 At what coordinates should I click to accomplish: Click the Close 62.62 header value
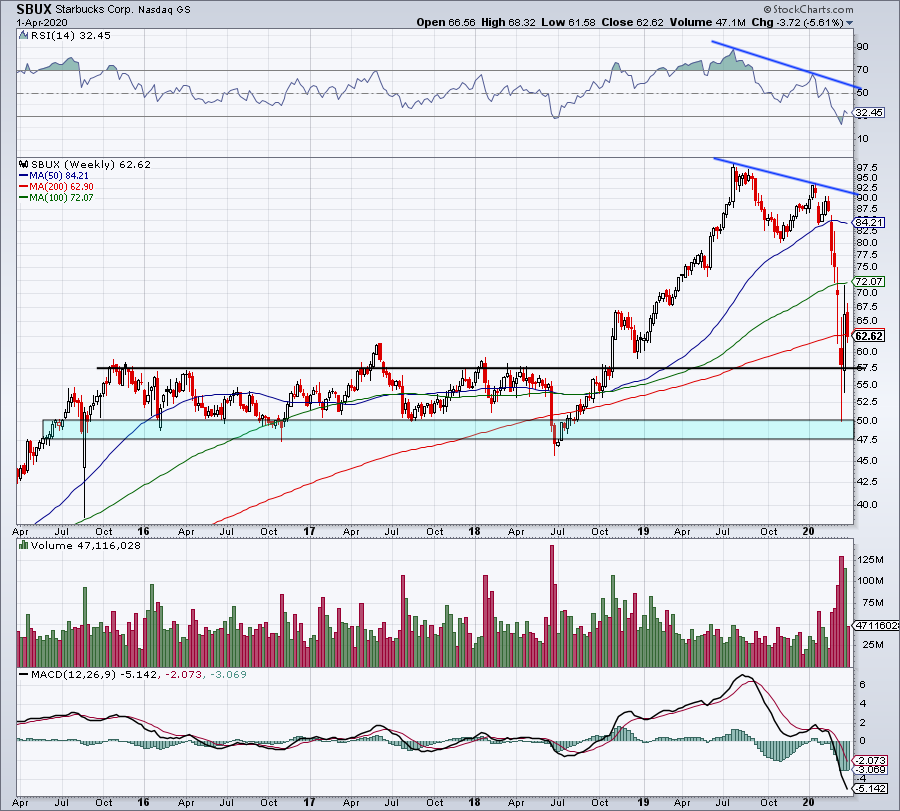coord(632,23)
